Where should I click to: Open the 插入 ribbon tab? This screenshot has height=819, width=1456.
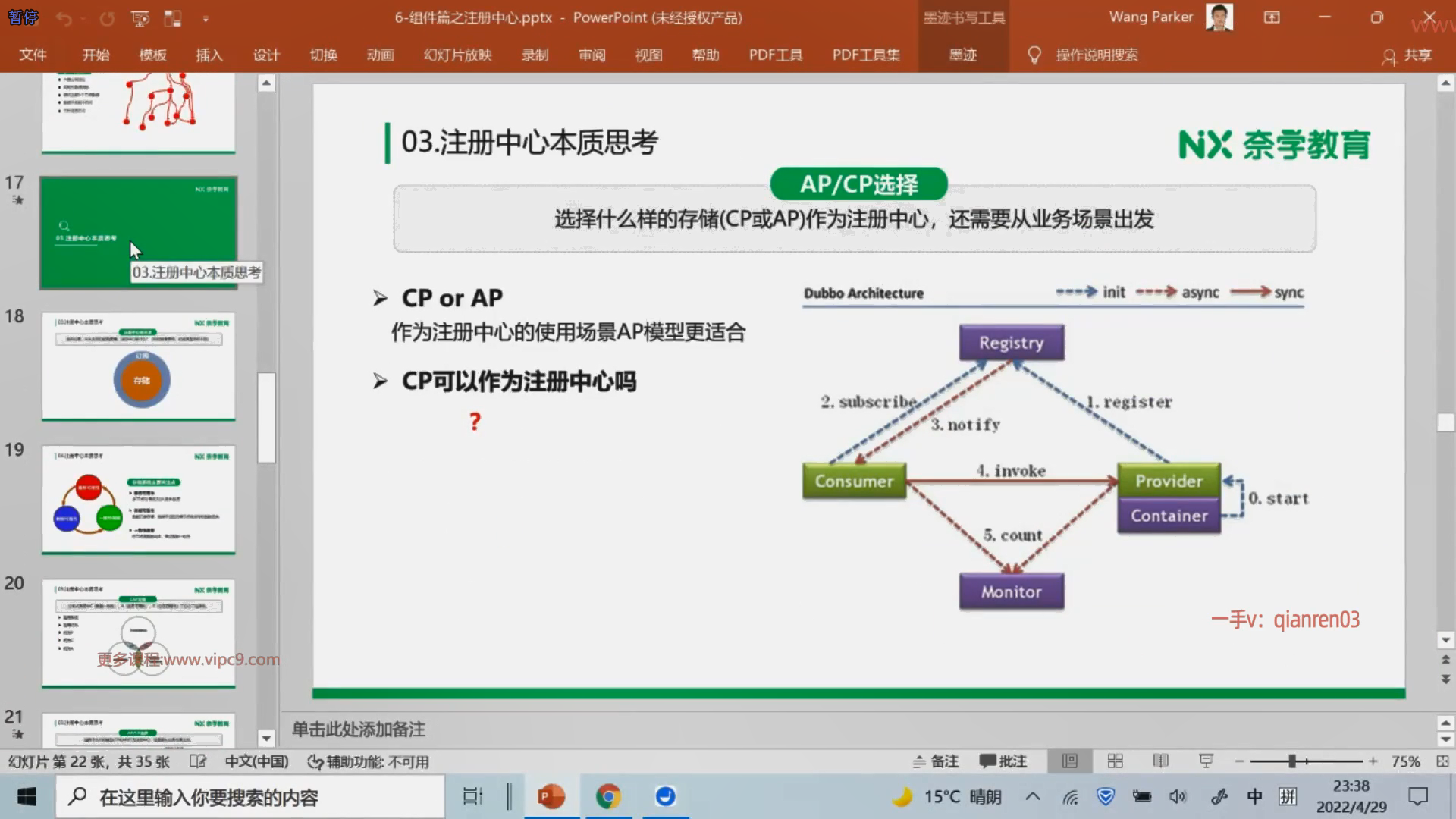tap(209, 55)
